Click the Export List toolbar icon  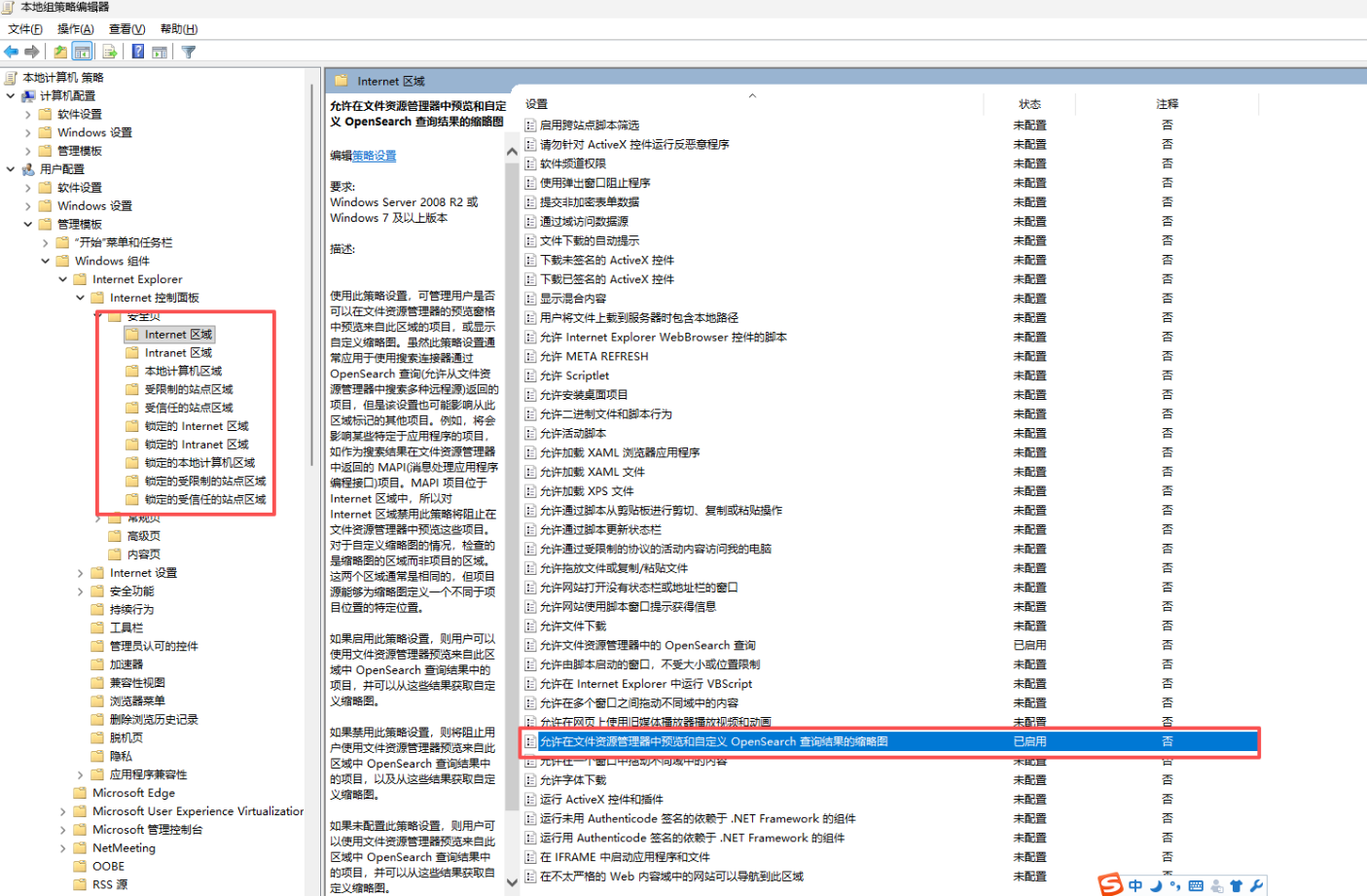pyautogui.click(x=109, y=52)
